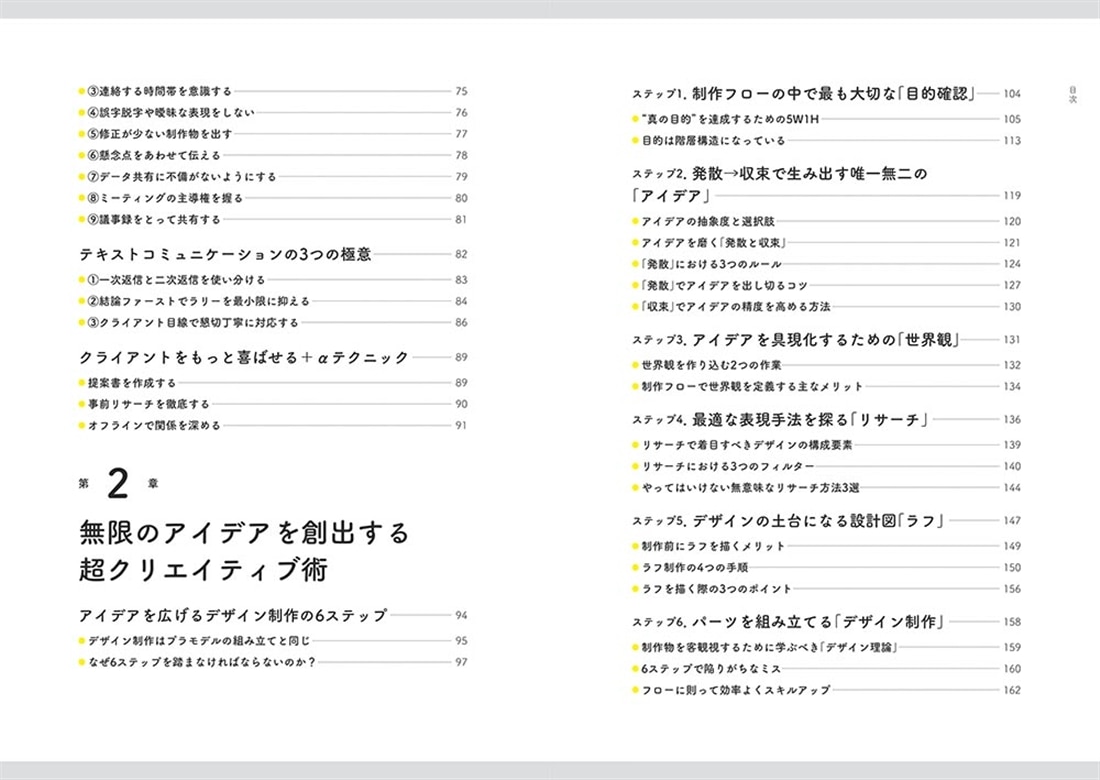Select '③クライアント目線で懇切丁寧に対応する'
This screenshot has width=1100, height=780.
click(x=193, y=323)
